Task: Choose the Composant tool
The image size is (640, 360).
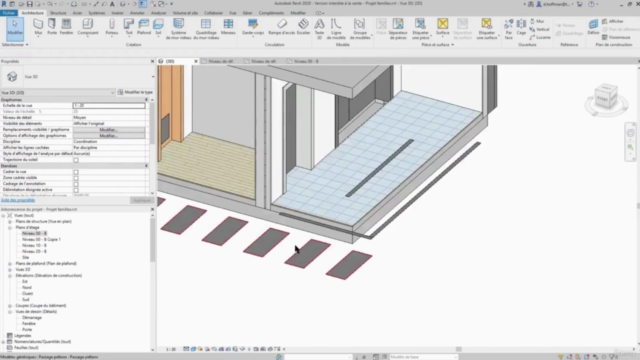Action: (x=88, y=27)
